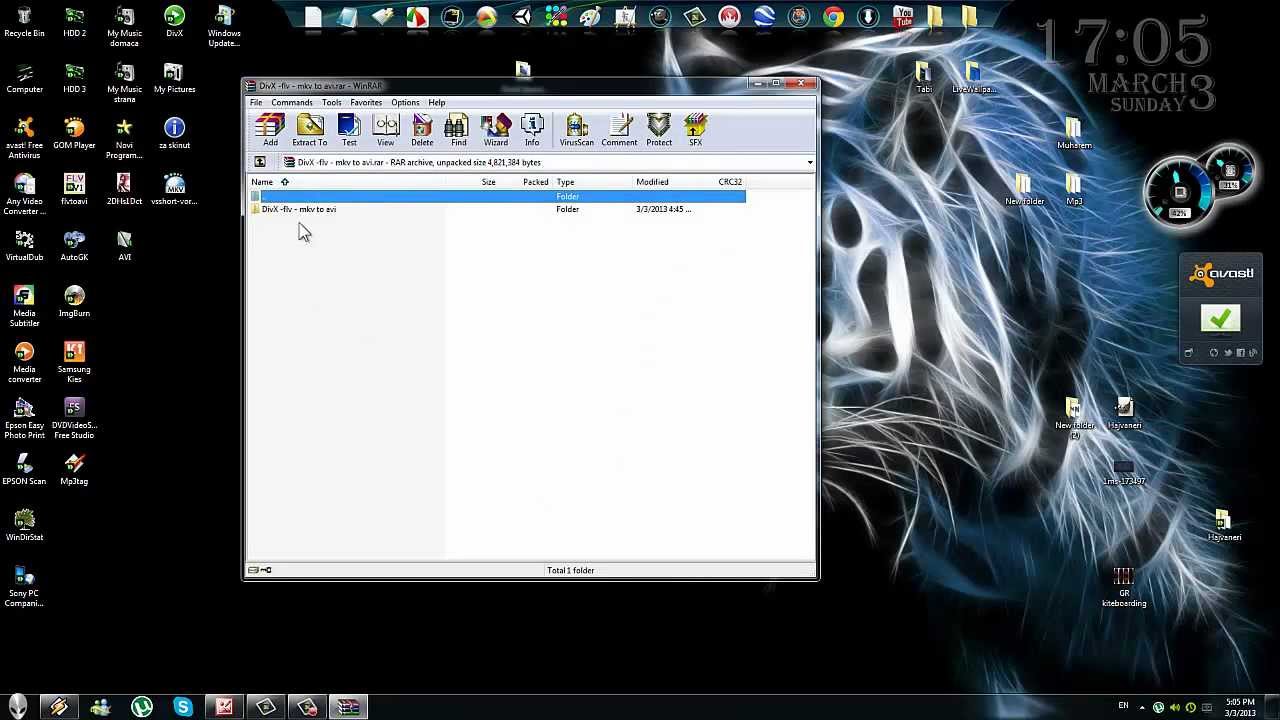Click the Protect toolbar icon

[x=659, y=130]
